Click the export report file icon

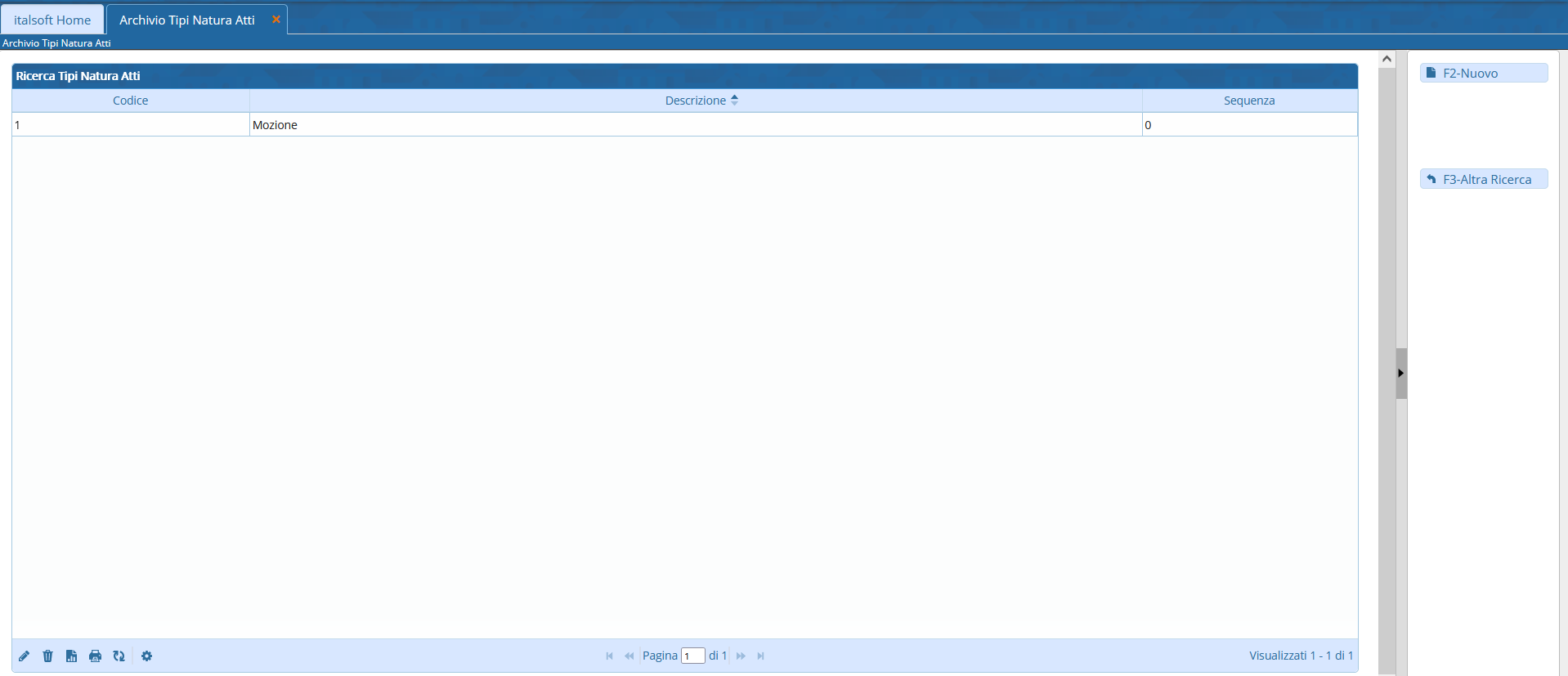click(x=72, y=656)
